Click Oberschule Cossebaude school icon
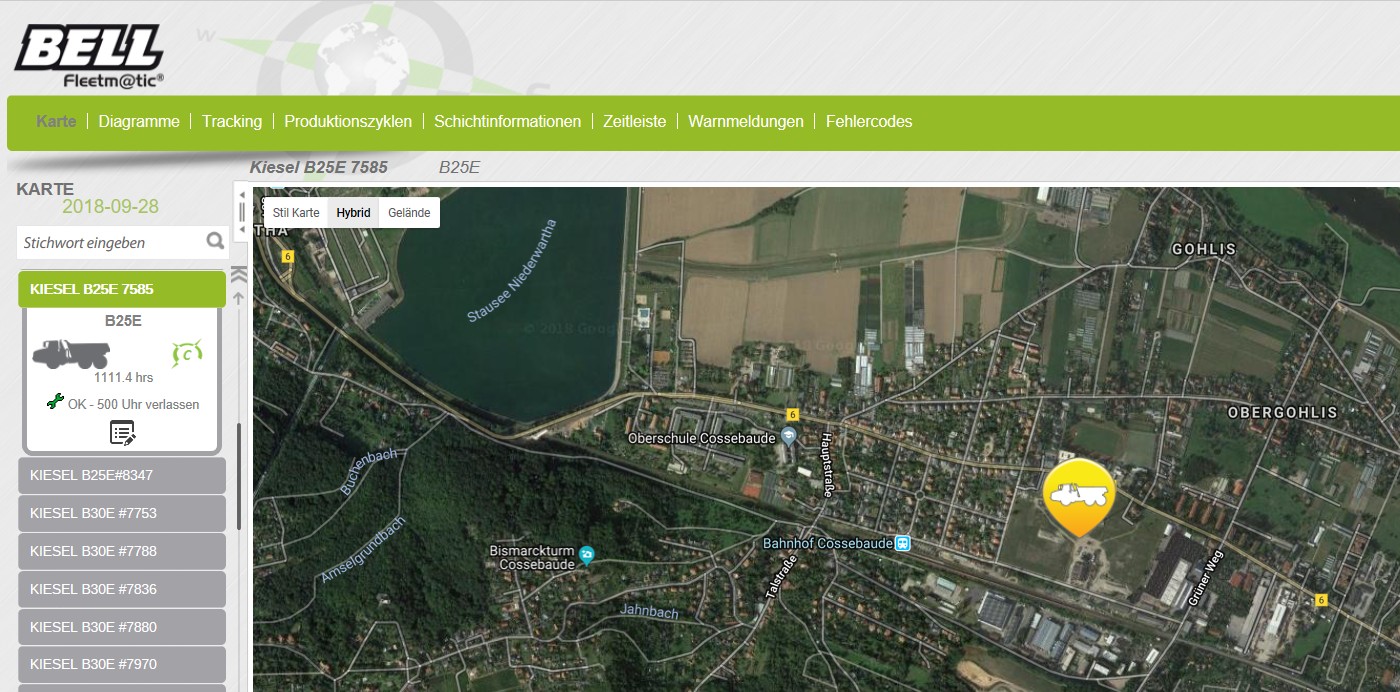Screen dimensions: 1400x692 point(789,437)
